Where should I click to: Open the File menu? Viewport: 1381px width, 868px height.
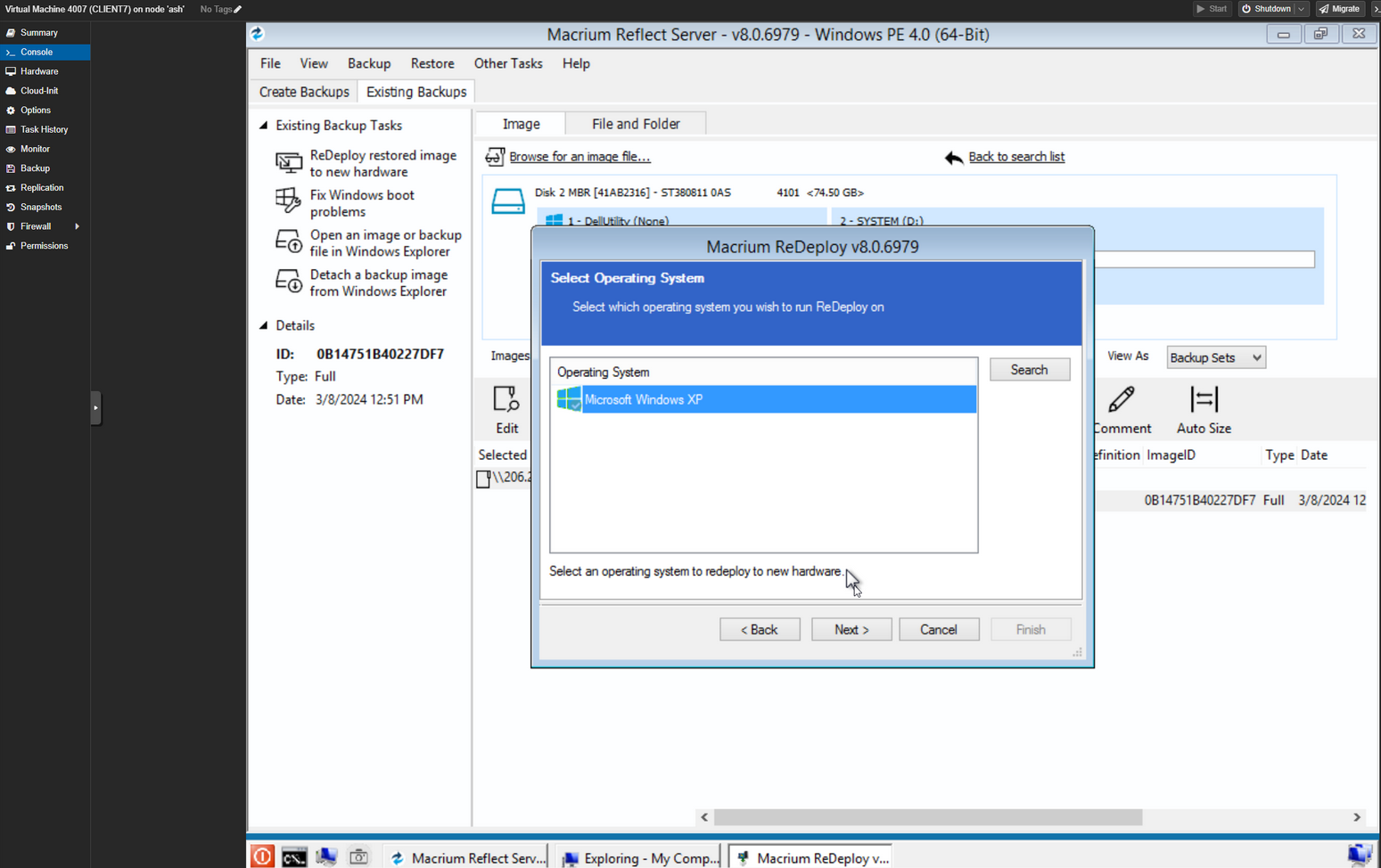coord(270,63)
